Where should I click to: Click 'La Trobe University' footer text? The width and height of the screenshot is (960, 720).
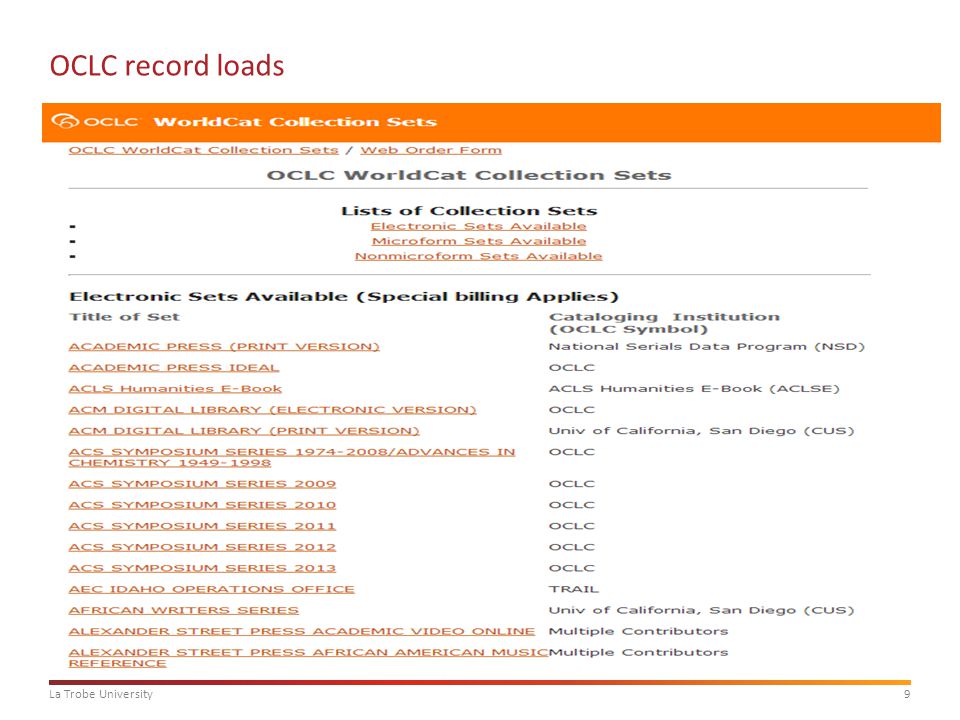click(x=101, y=694)
